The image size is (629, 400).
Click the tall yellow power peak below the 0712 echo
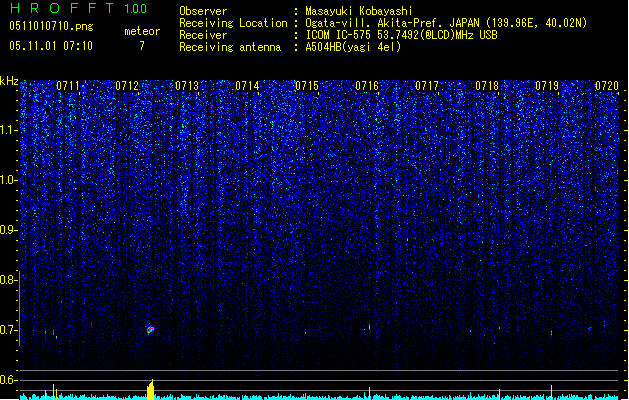[150, 390]
